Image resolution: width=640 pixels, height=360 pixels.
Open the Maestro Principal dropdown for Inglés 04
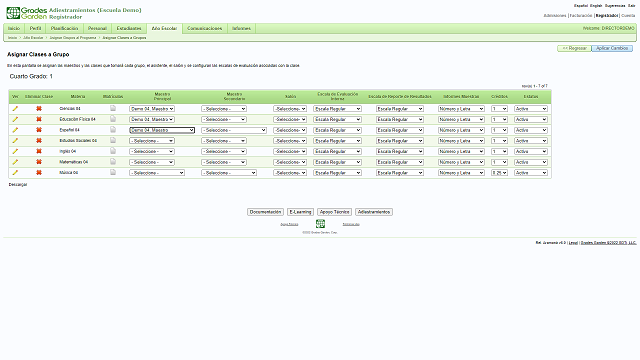(152, 151)
